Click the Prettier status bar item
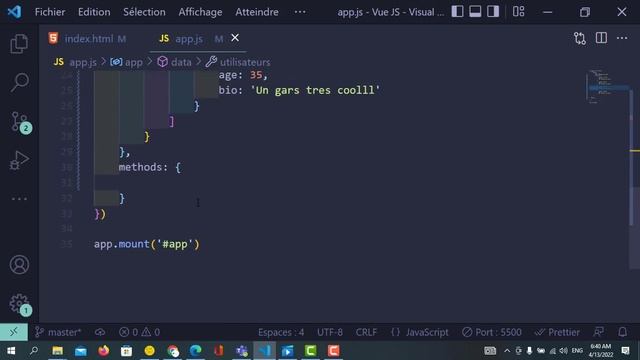Viewport: 640px width, 360px height. tap(557, 332)
